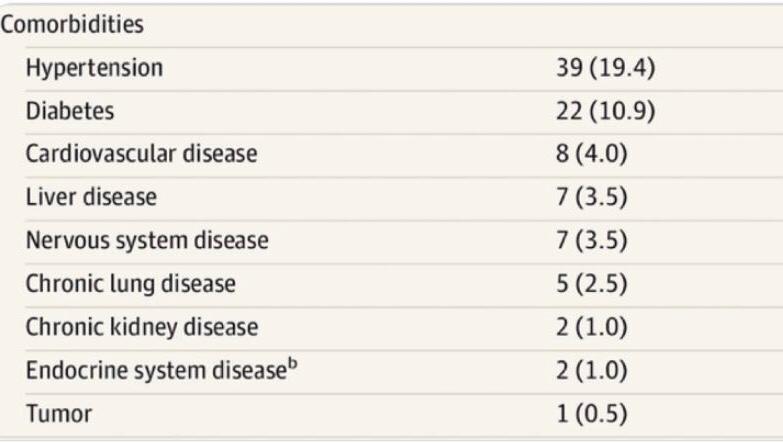
Task: Click the Comorbidities section header
Action: point(73,25)
